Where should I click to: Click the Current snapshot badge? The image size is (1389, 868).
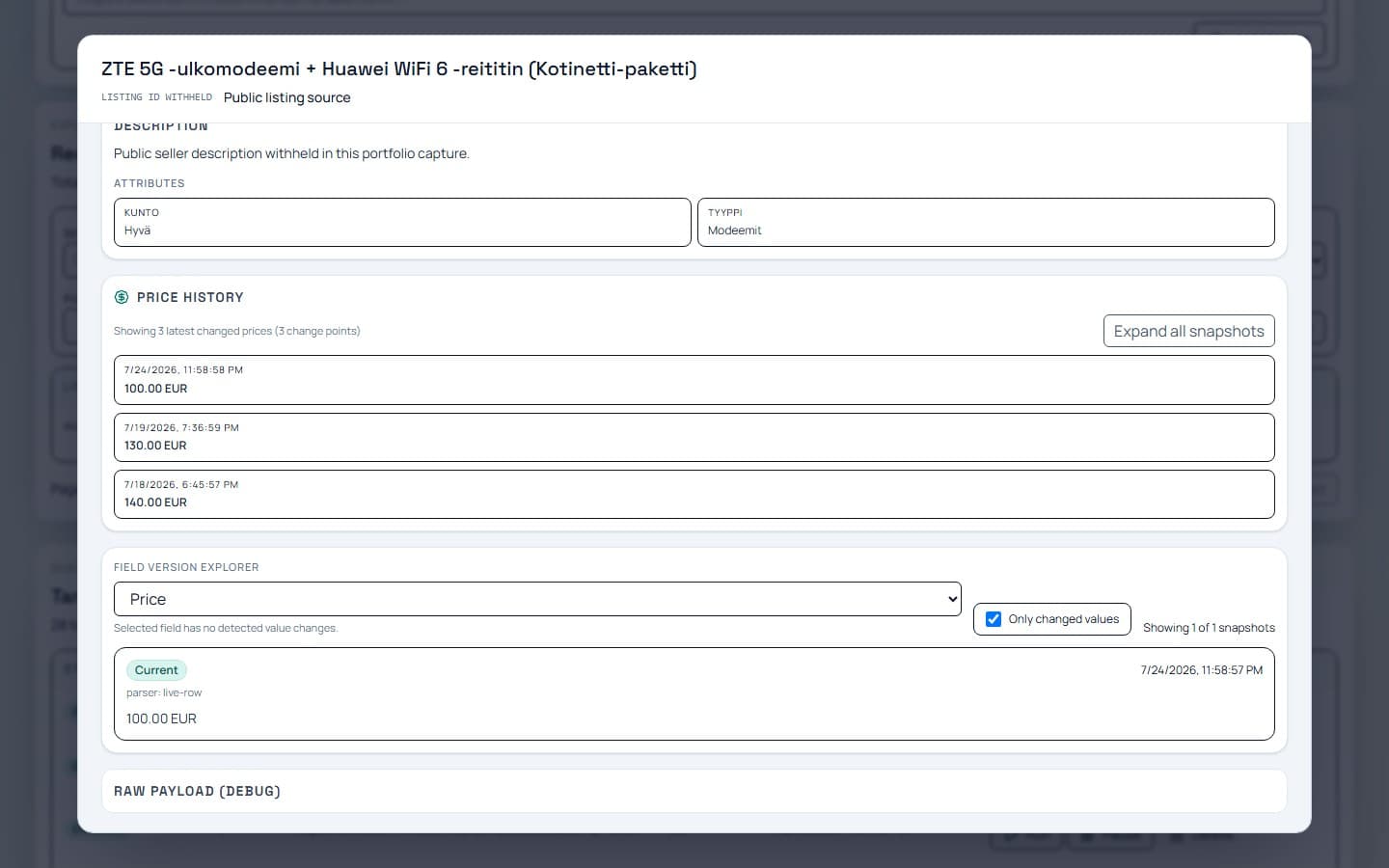(x=156, y=670)
